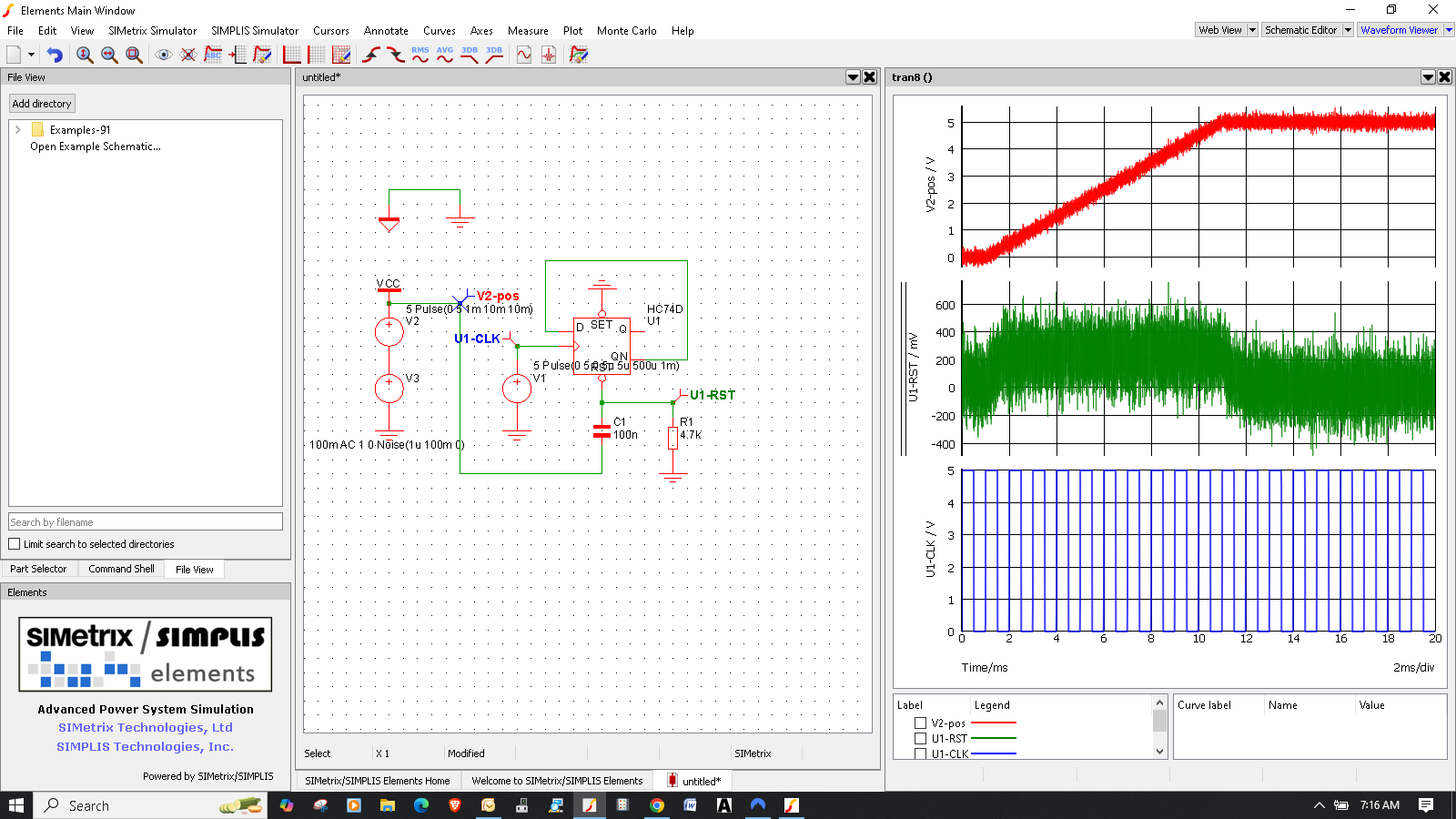The image size is (1456, 819).
Task: Open the SIMetrix/SIMPLIS Elements Home tab
Action: coord(378,781)
